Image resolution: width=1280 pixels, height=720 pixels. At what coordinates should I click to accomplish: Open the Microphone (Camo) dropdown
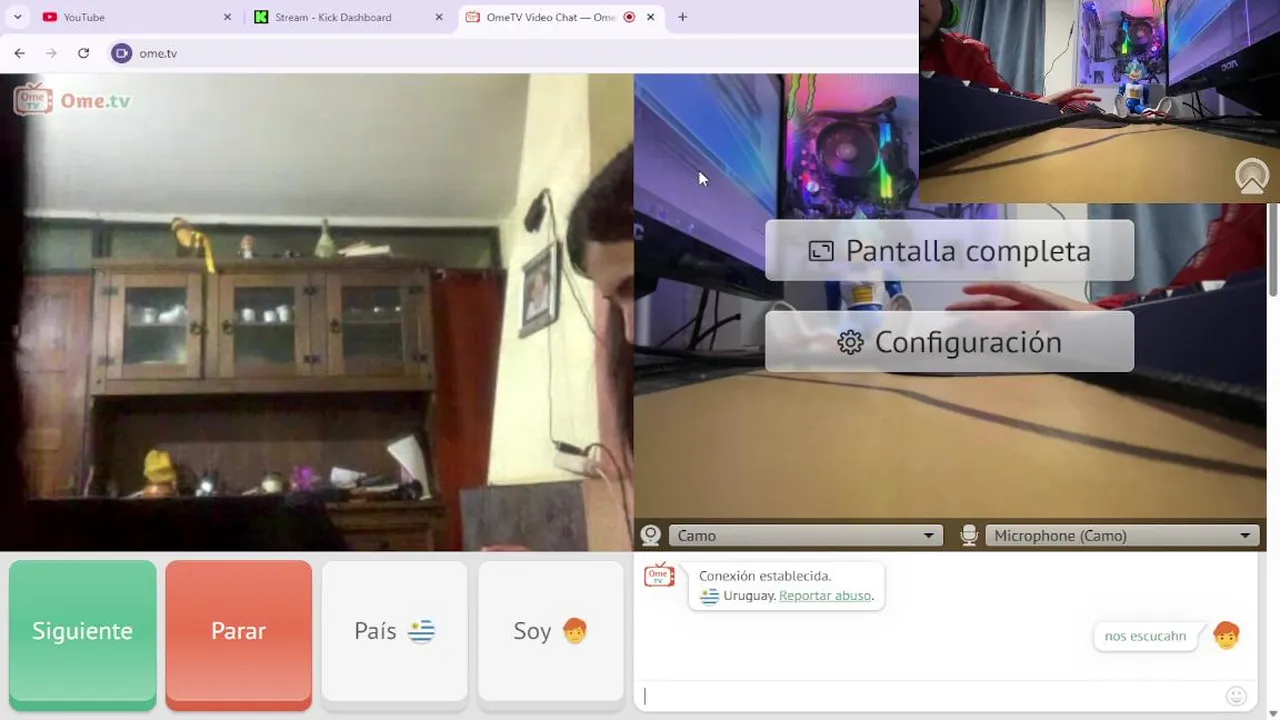[x=1122, y=536]
